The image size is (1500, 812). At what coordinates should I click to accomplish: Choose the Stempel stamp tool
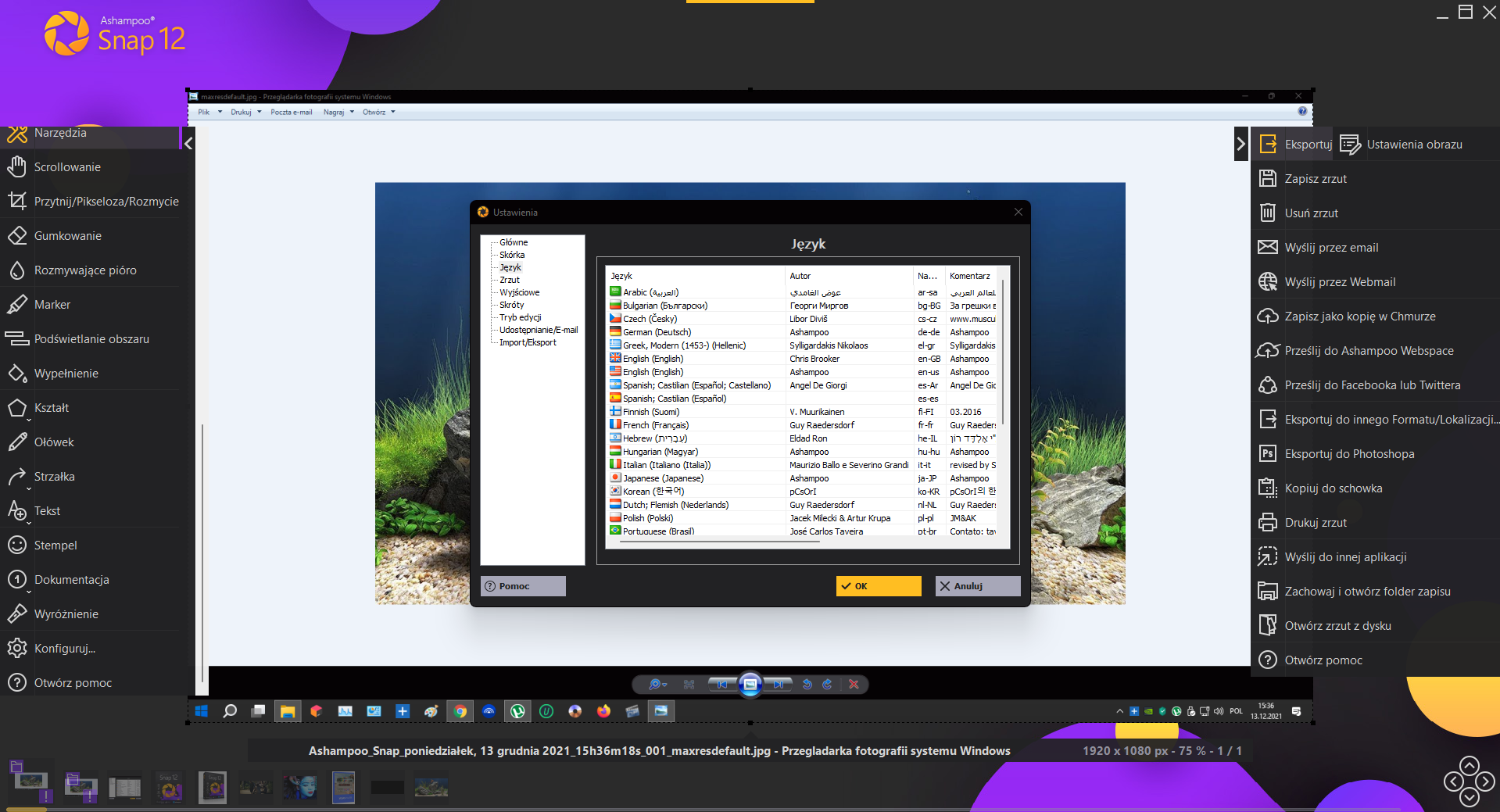90,546
